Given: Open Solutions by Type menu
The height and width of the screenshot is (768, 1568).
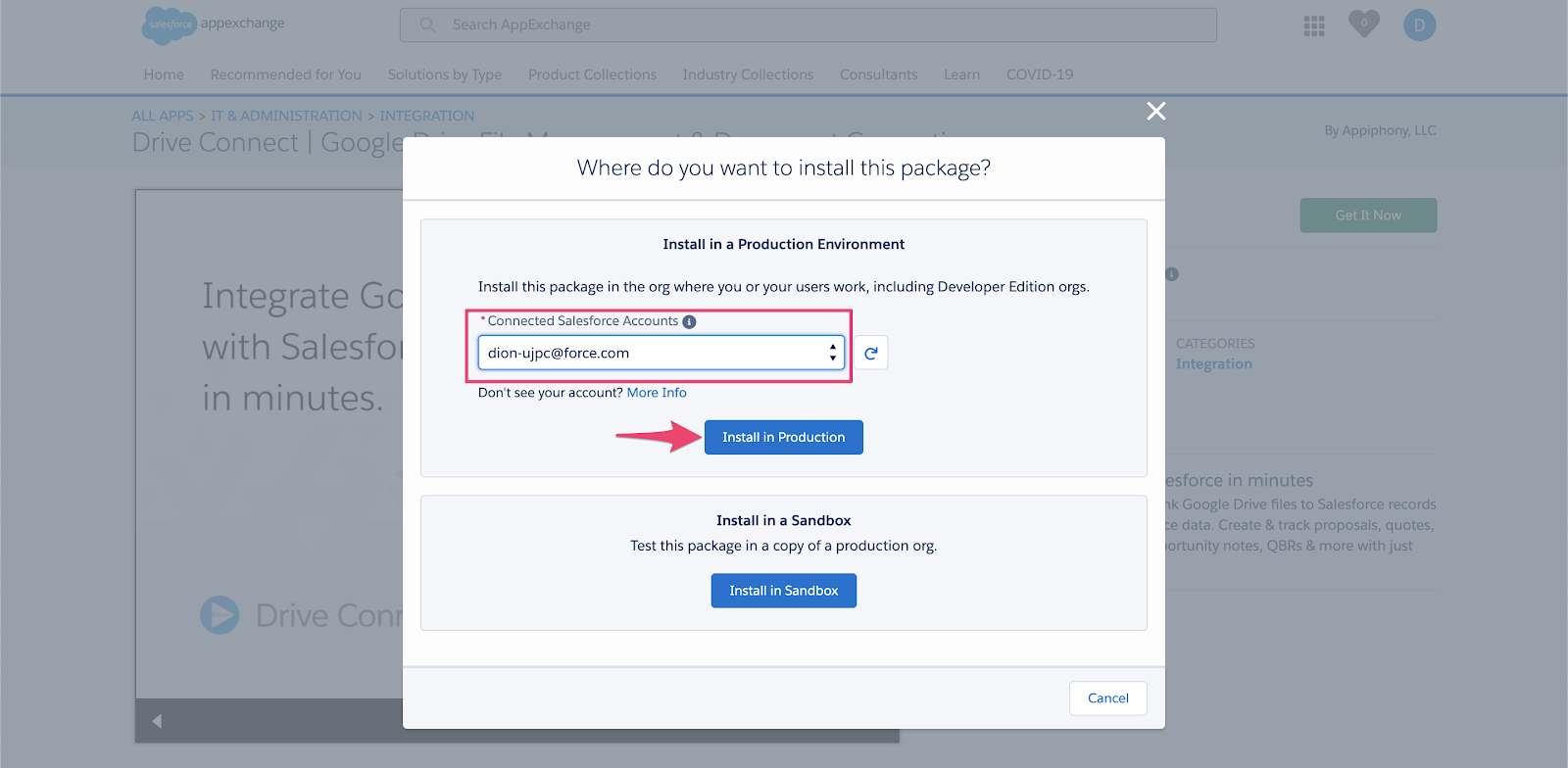Looking at the screenshot, I should point(445,74).
